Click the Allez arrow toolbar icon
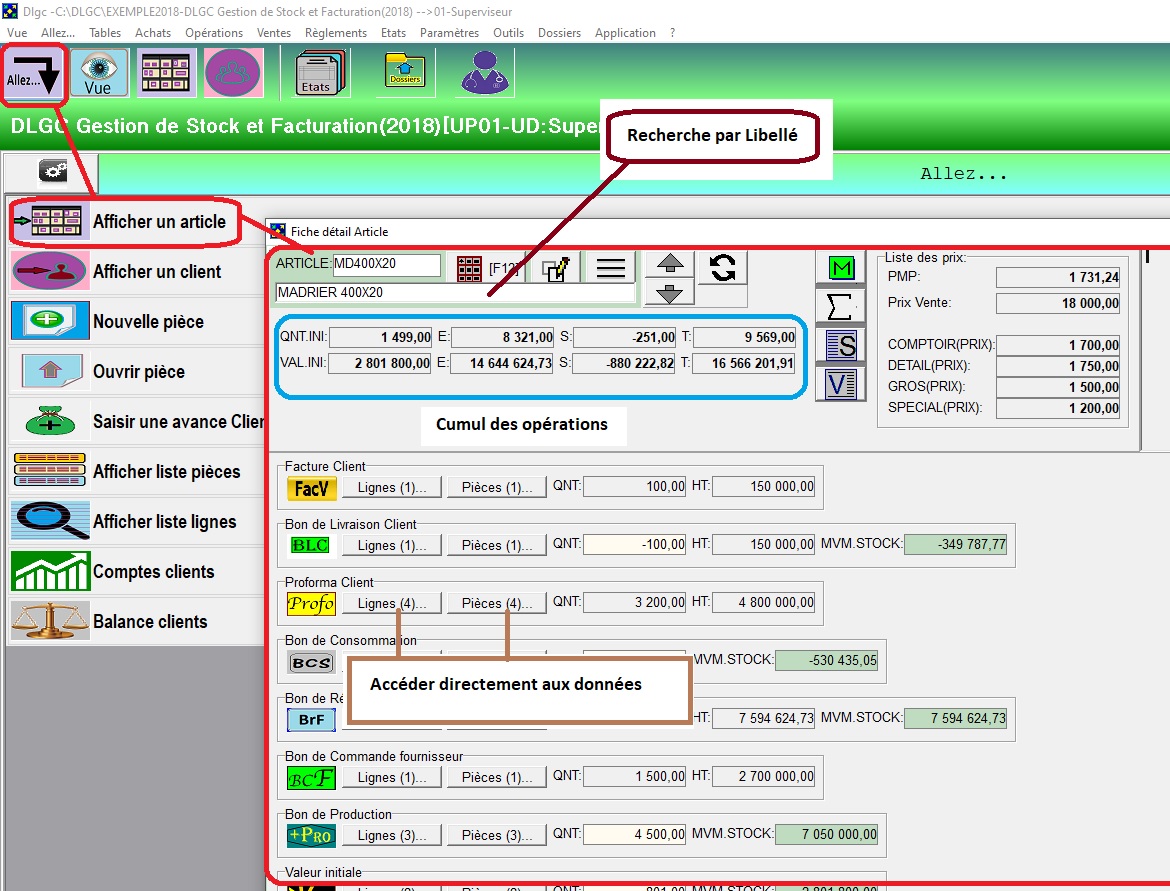This screenshot has width=1170, height=891. click(x=34, y=73)
